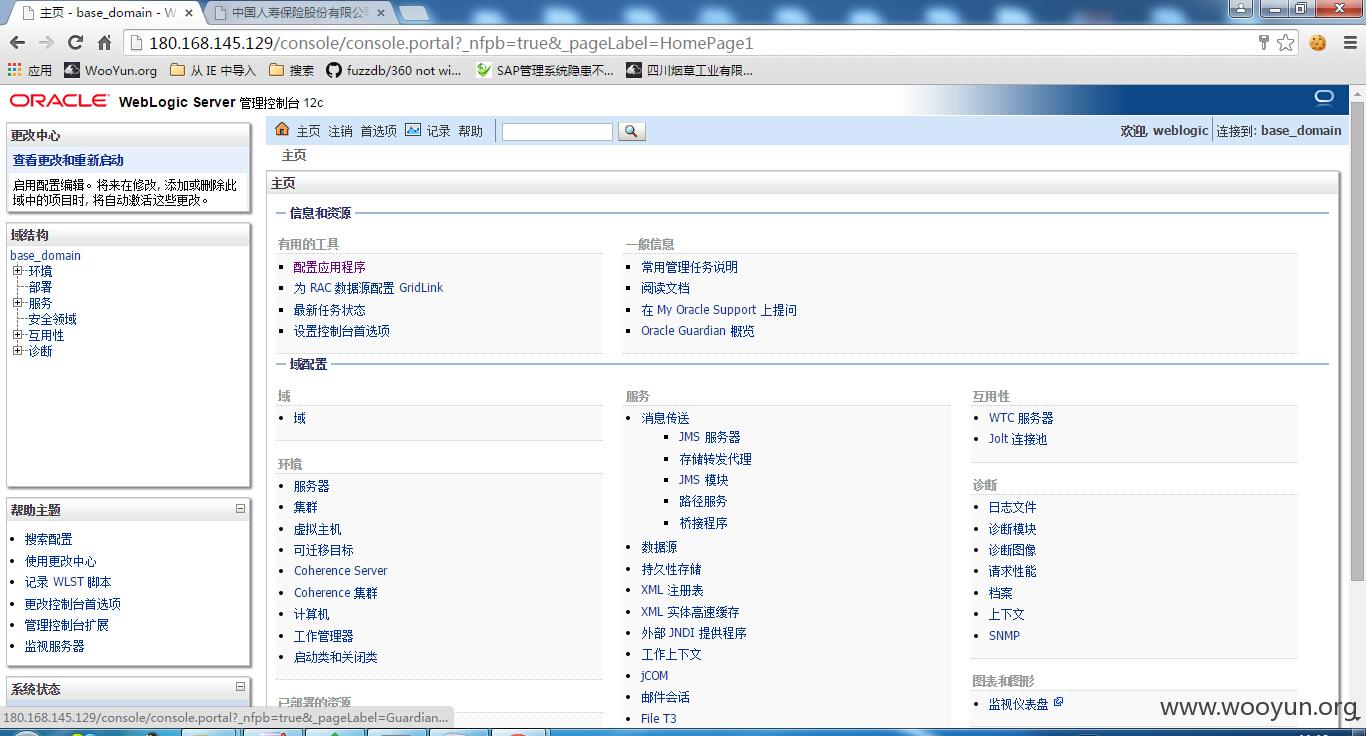Open the 邮件会话 link
Screen dimensions: 1366x736
665,697
